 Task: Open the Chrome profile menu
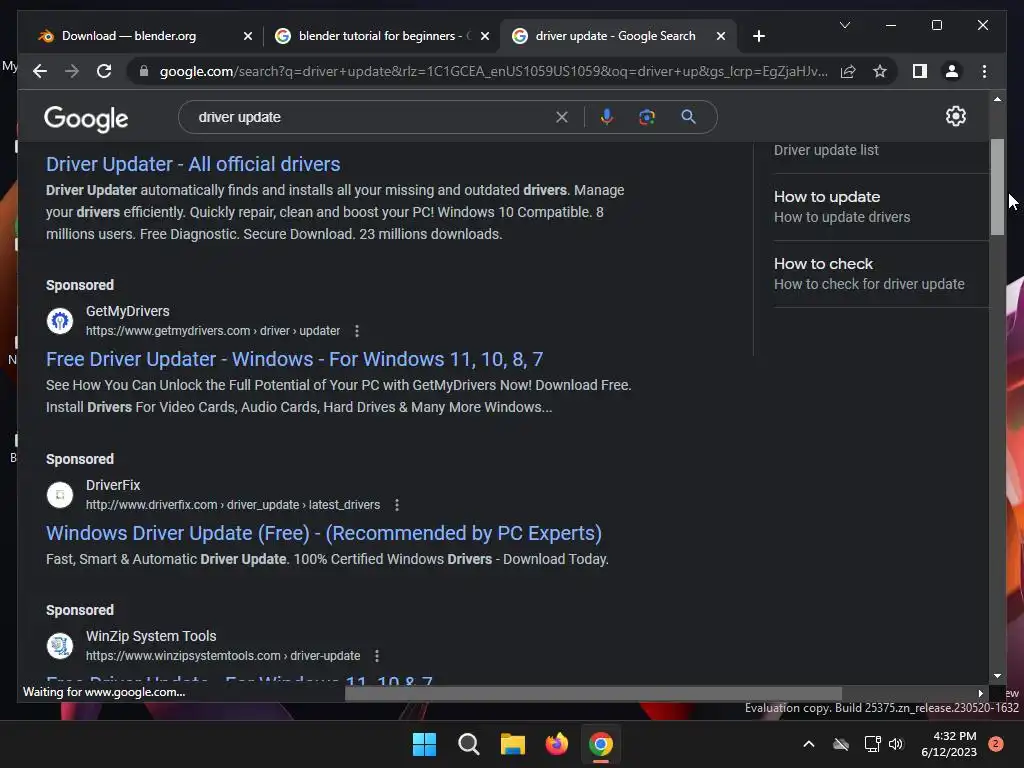tap(952, 71)
